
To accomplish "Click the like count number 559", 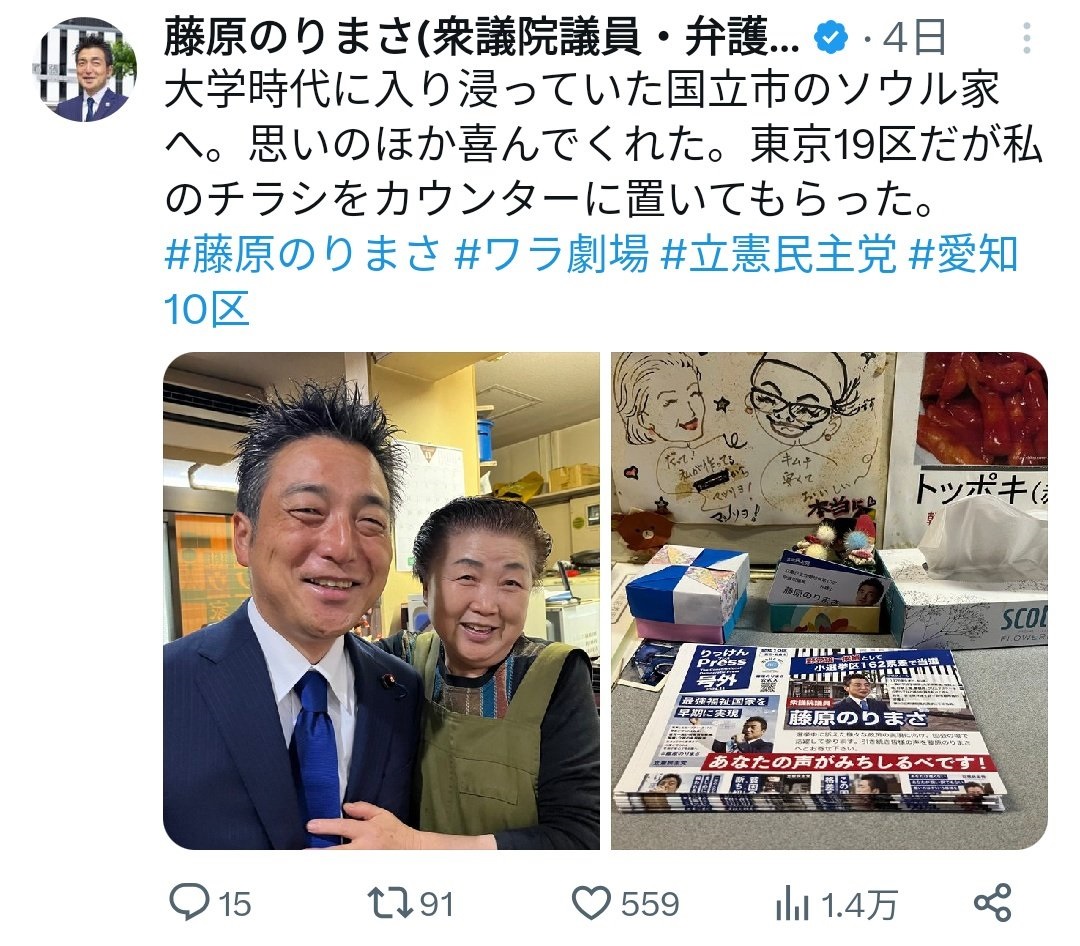I will (650, 904).
